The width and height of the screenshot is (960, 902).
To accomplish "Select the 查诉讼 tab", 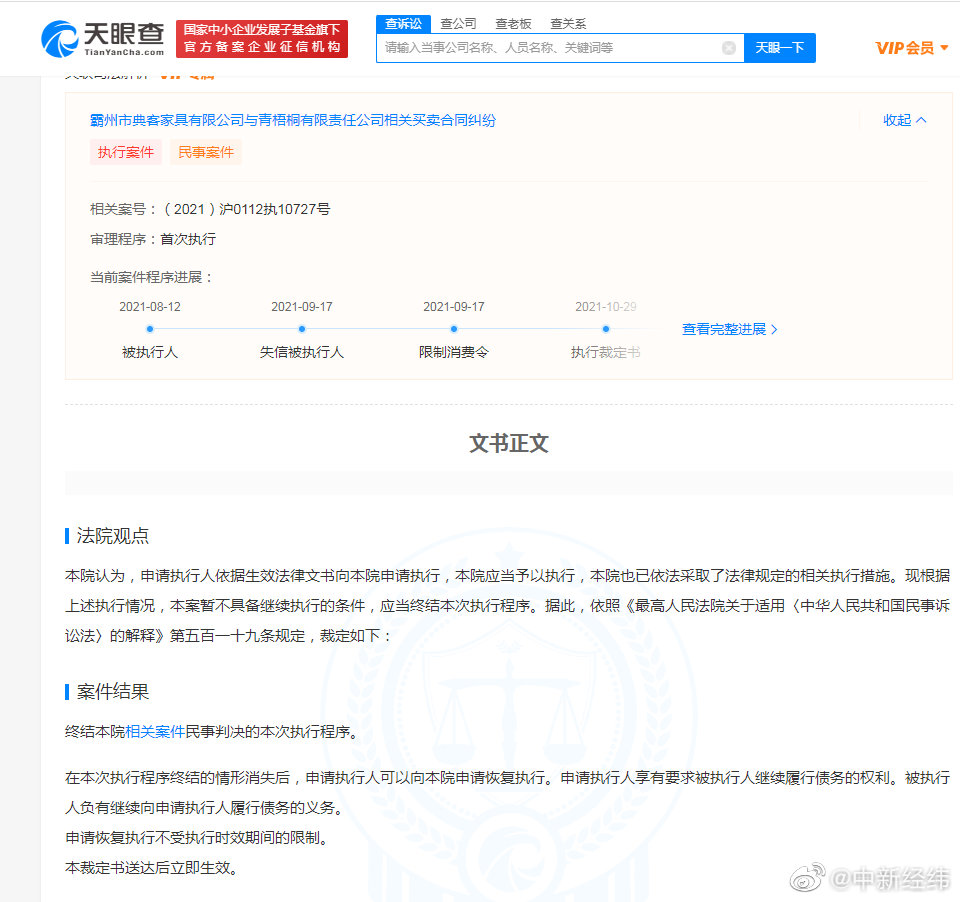I will pyautogui.click(x=403, y=23).
